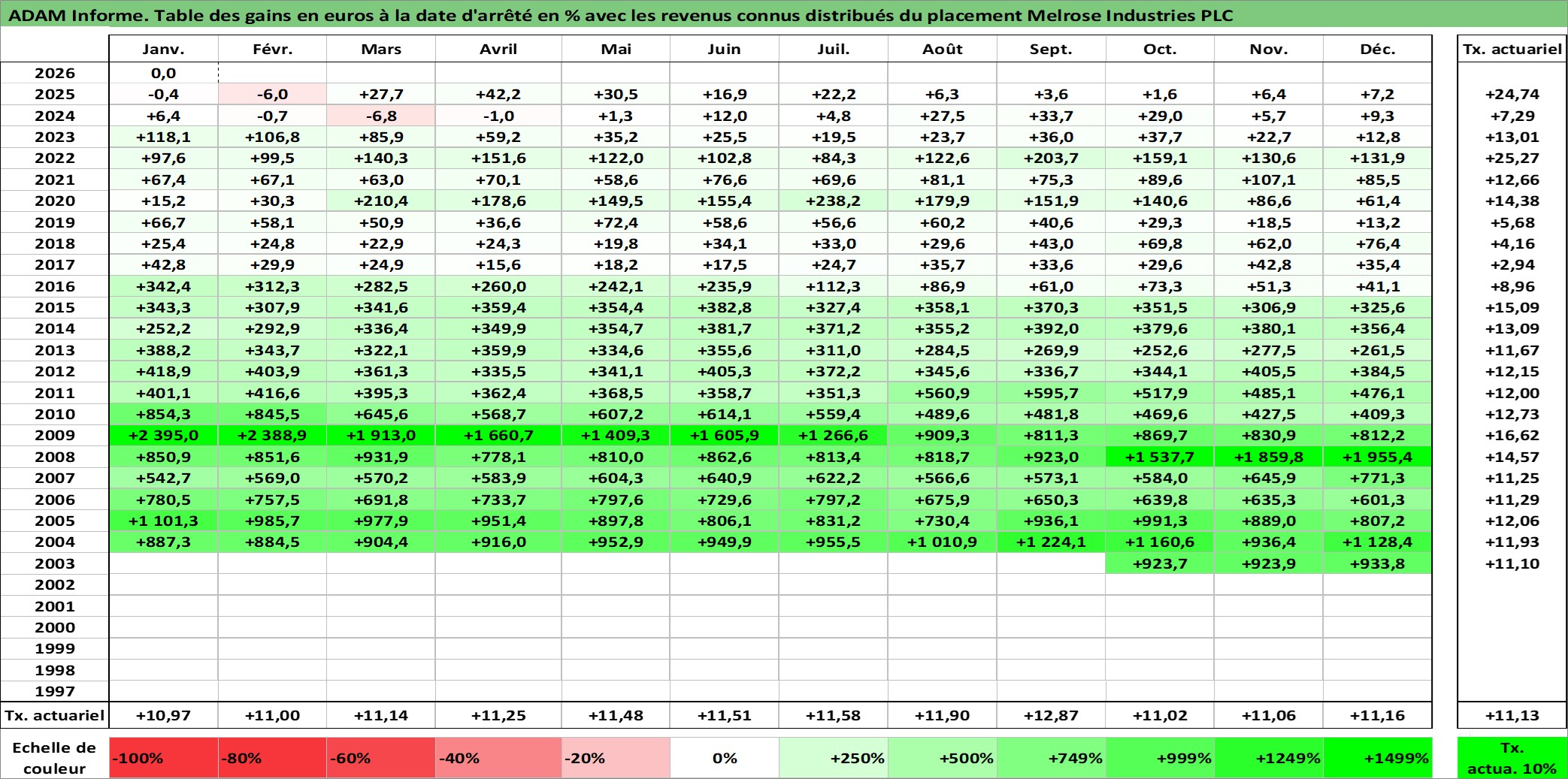Select the +999% green swatch
Image resolution: width=1568 pixels, height=779 pixels.
(x=1160, y=758)
